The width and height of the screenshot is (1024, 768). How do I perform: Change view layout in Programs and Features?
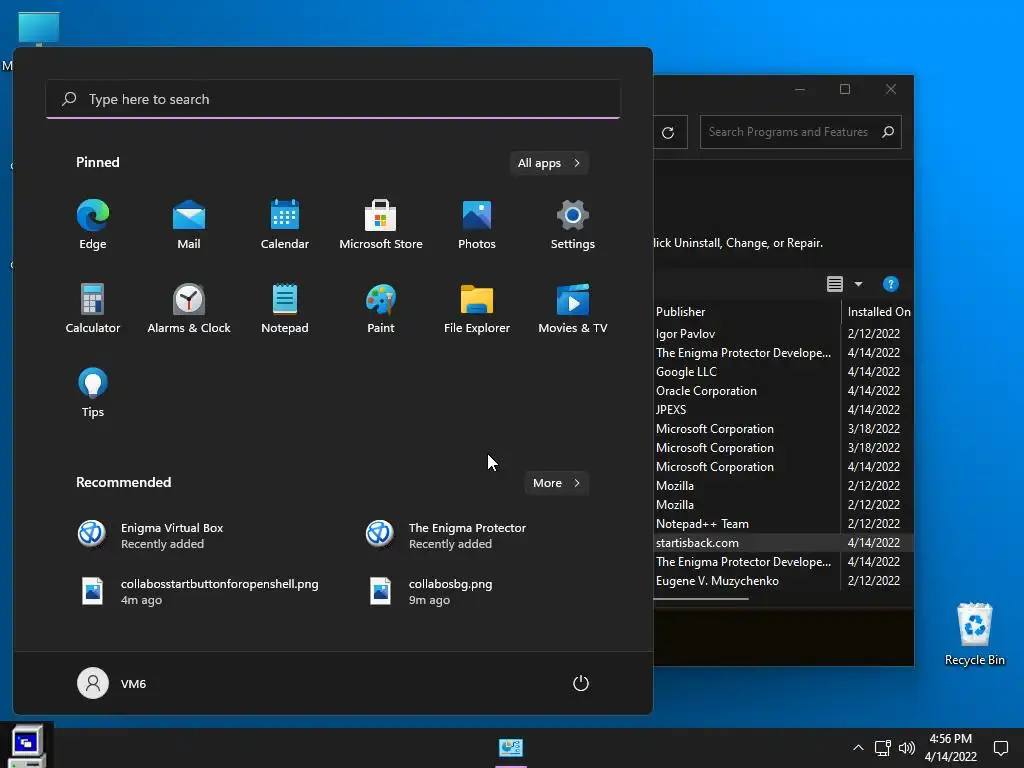pyautogui.click(x=835, y=284)
